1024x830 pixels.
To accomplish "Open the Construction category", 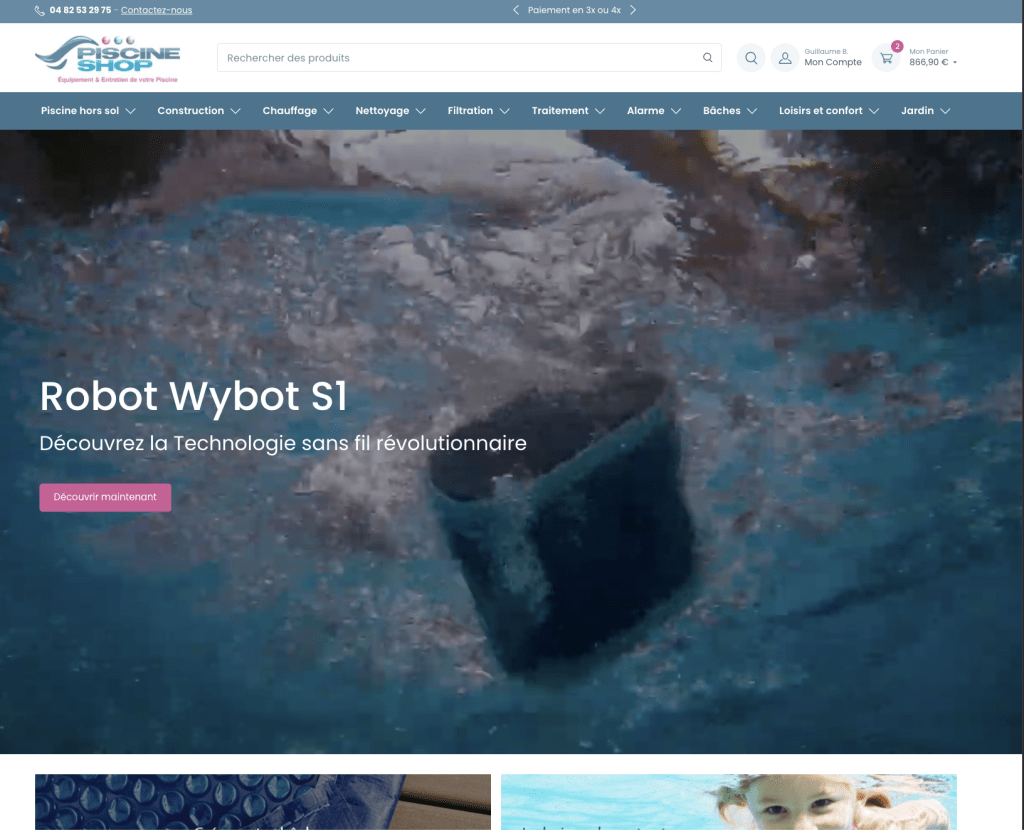I will (x=191, y=111).
